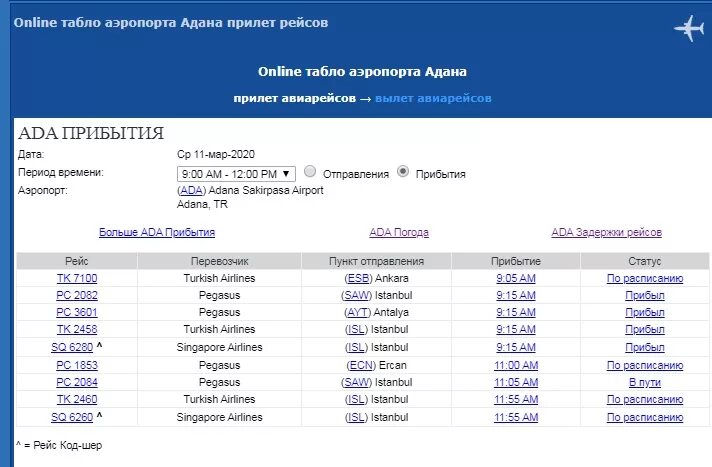Open flight TK 7100
712x467 pixels.
pos(77,278)
